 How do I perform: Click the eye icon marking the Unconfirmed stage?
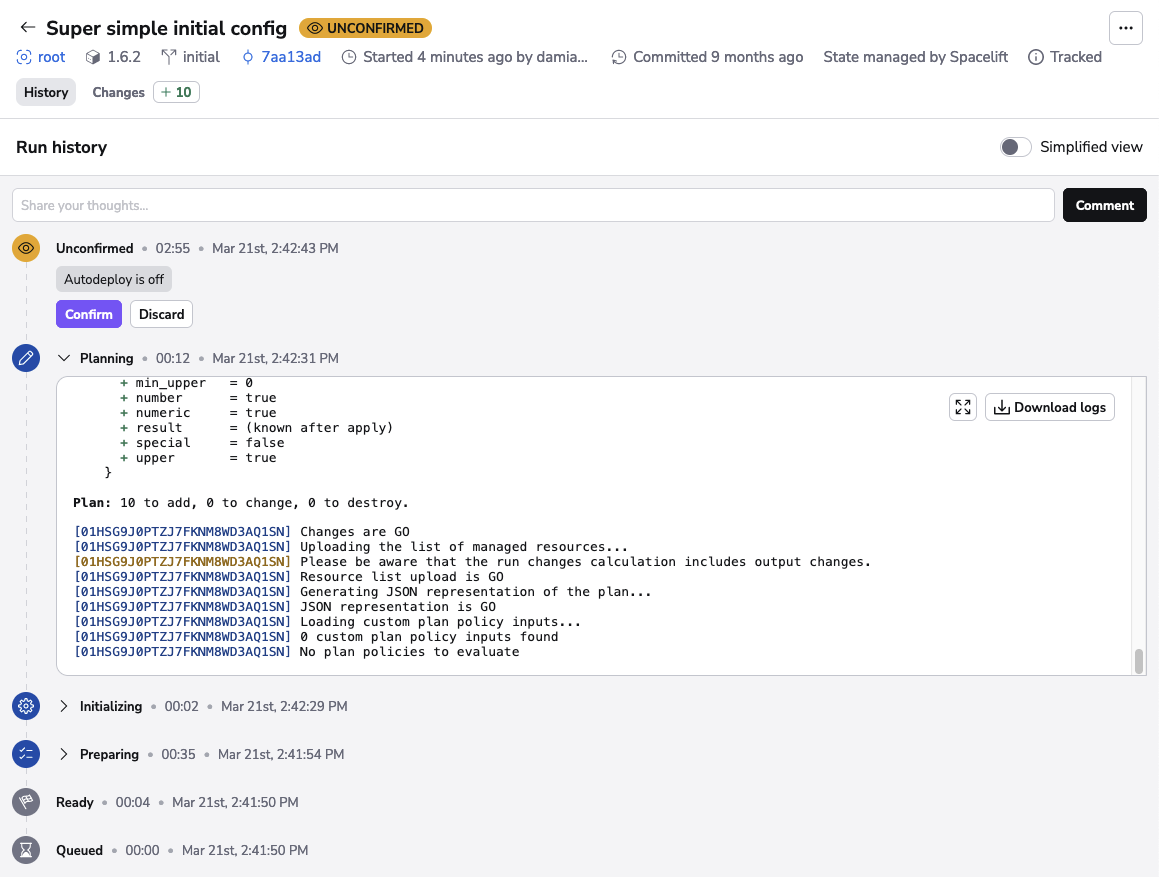point(25,247)
